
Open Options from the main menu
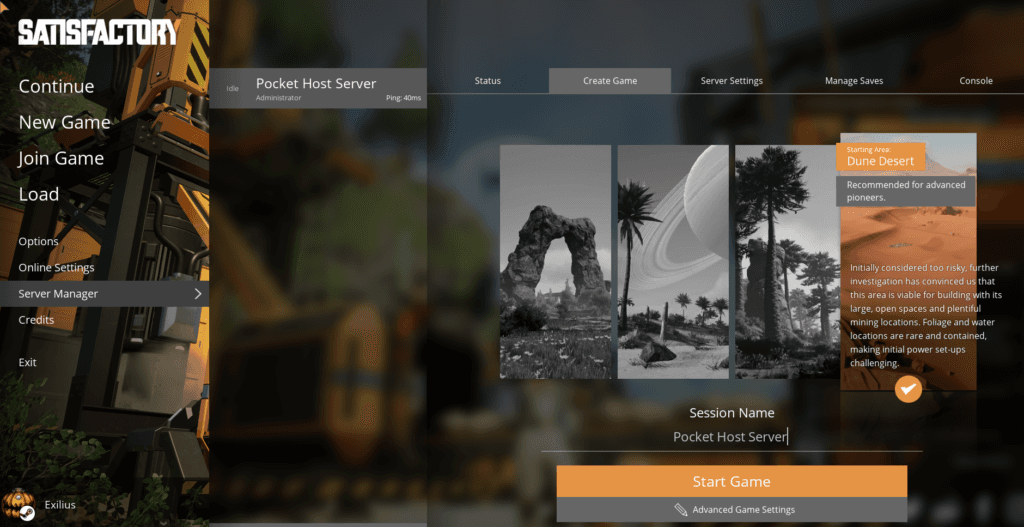pos(39,242)
